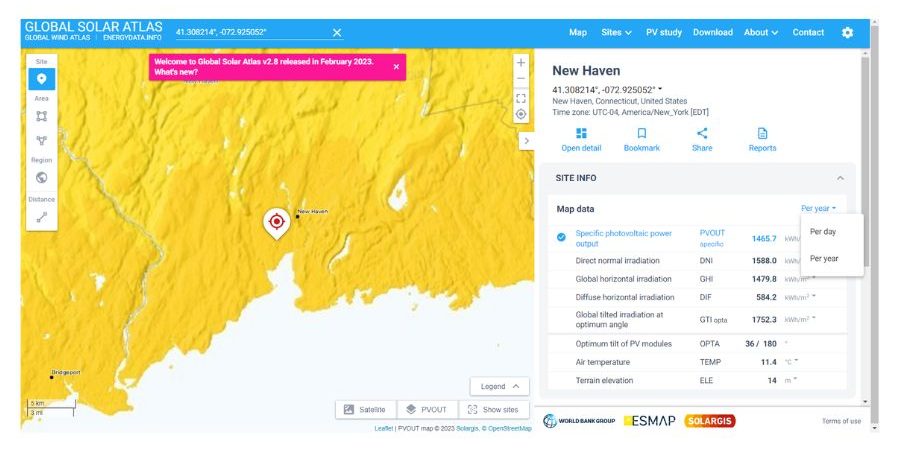Open the Sites menu
The width and height of the screenshot is (900, 468).
tap(616, 32)
